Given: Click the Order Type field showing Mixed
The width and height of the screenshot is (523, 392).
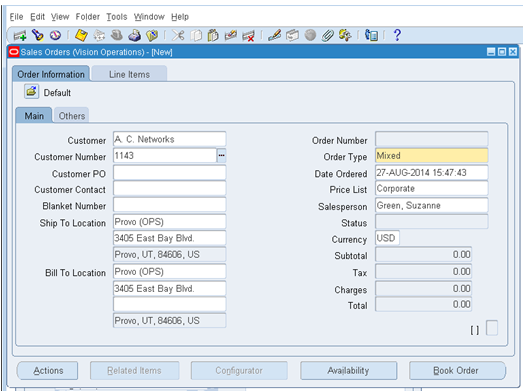Looking at the screenshot, I should point(432,155).
